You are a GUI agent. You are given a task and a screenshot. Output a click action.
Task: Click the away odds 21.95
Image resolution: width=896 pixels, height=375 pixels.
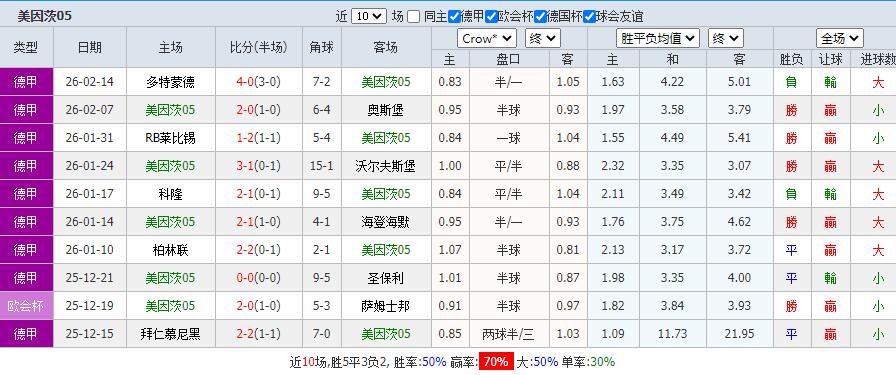click(739, 334)
